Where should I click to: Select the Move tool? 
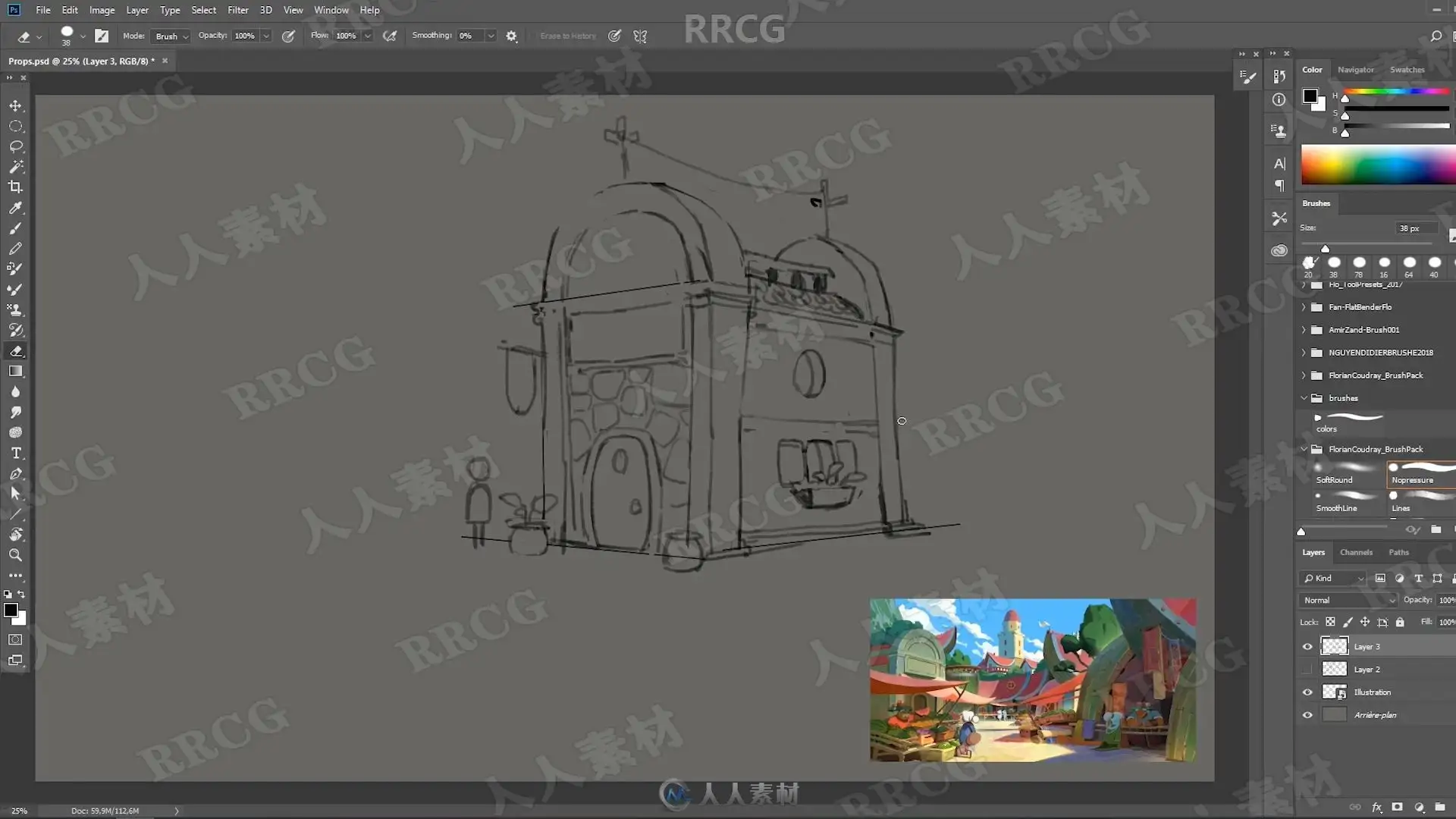point(15,105)
